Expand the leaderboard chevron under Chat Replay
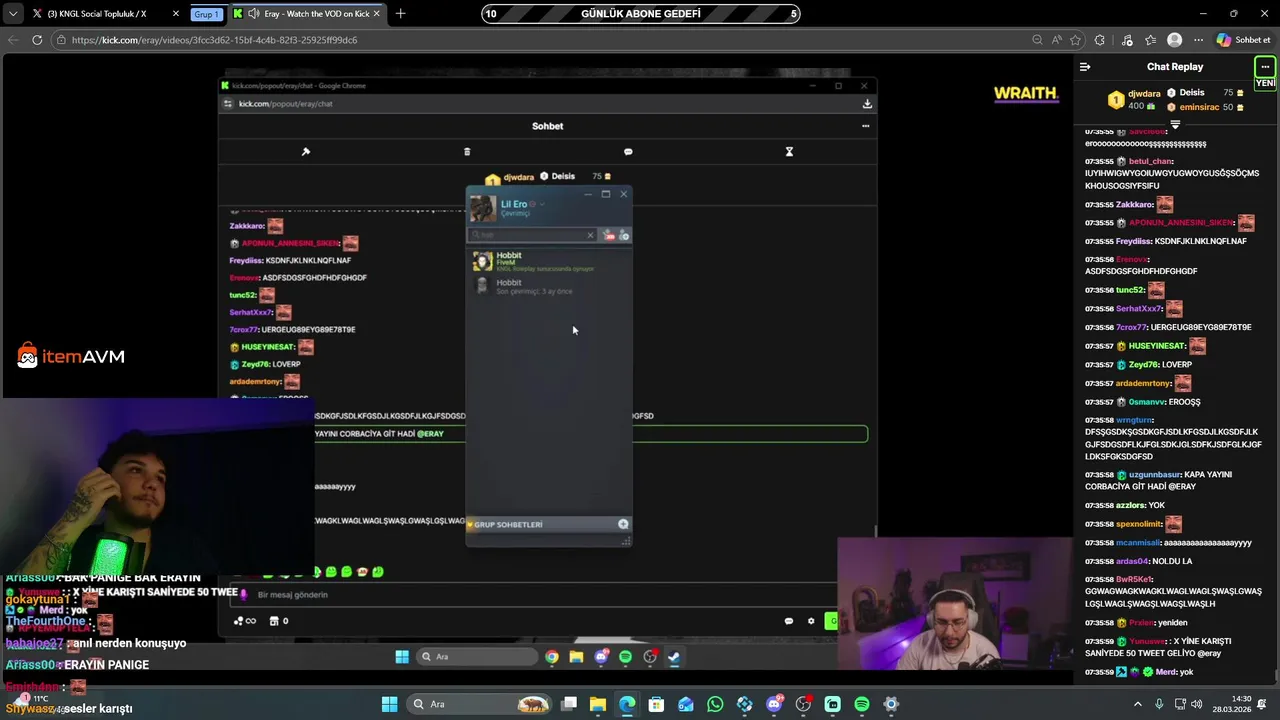 point(1175,125)
